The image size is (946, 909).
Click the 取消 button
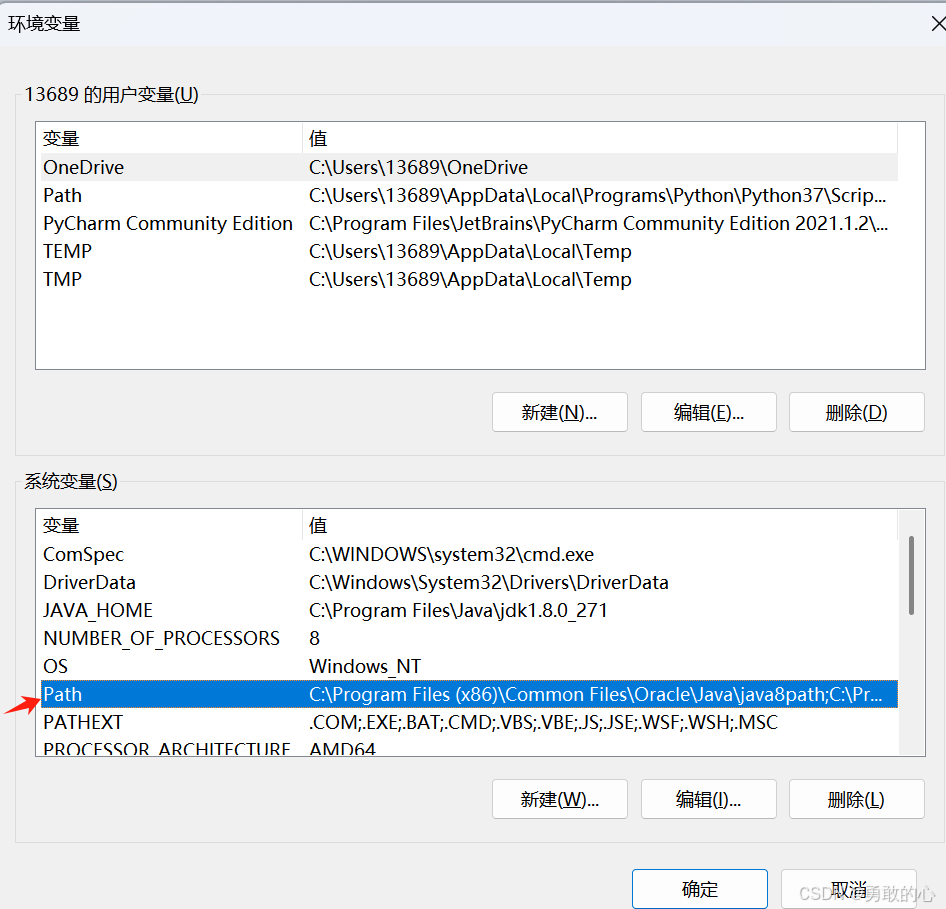pyautogui.click(x=848, y=888)
